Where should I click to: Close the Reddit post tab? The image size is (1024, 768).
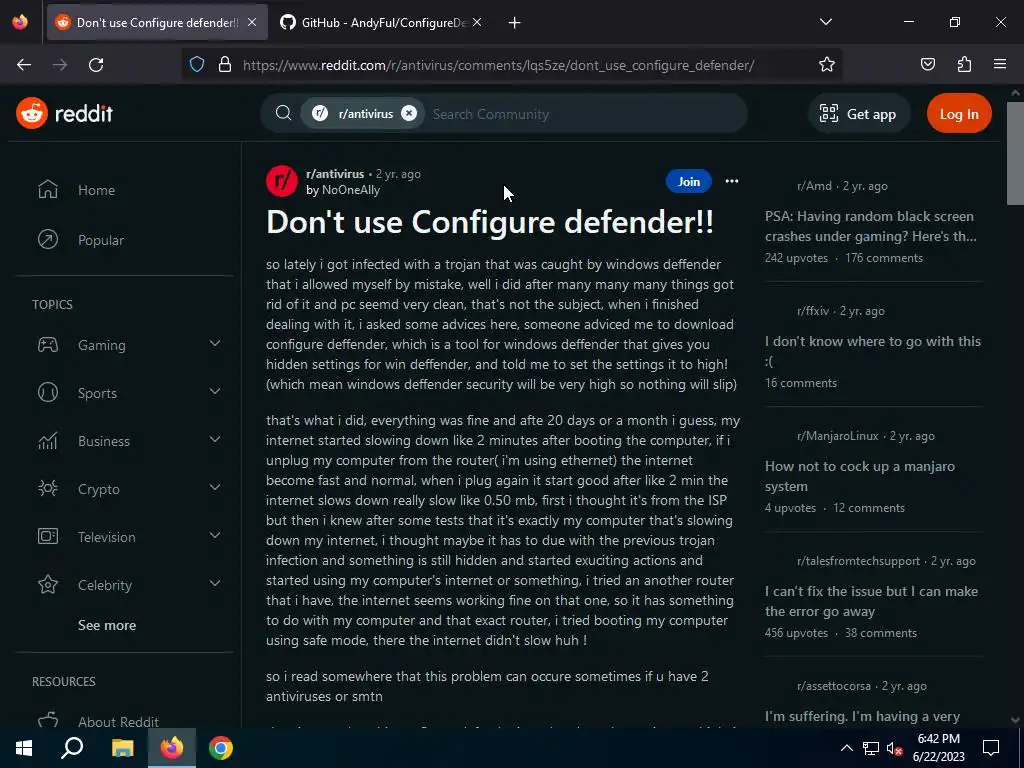click(252, 23)
